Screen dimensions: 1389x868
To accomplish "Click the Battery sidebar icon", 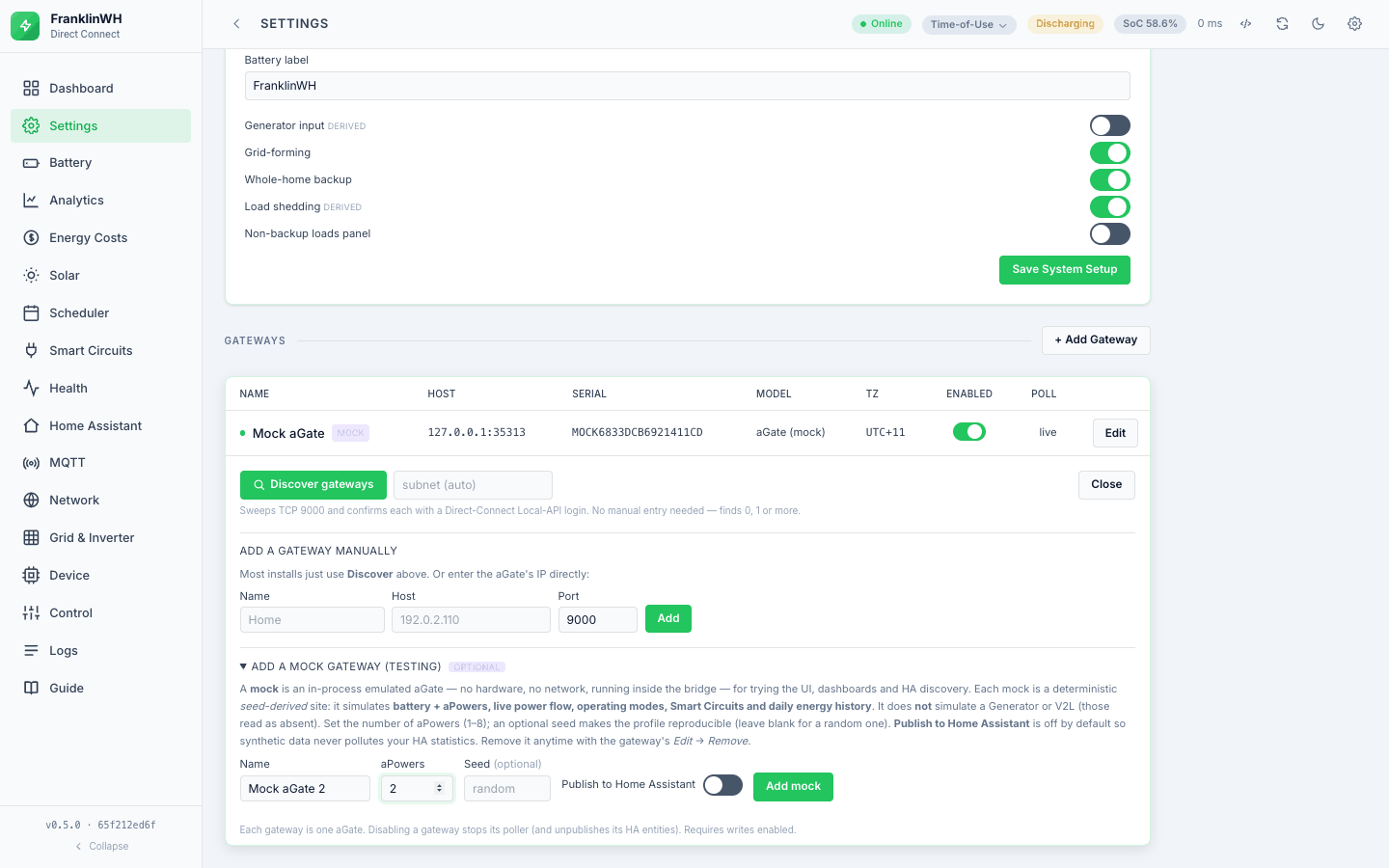I will 31,163.
